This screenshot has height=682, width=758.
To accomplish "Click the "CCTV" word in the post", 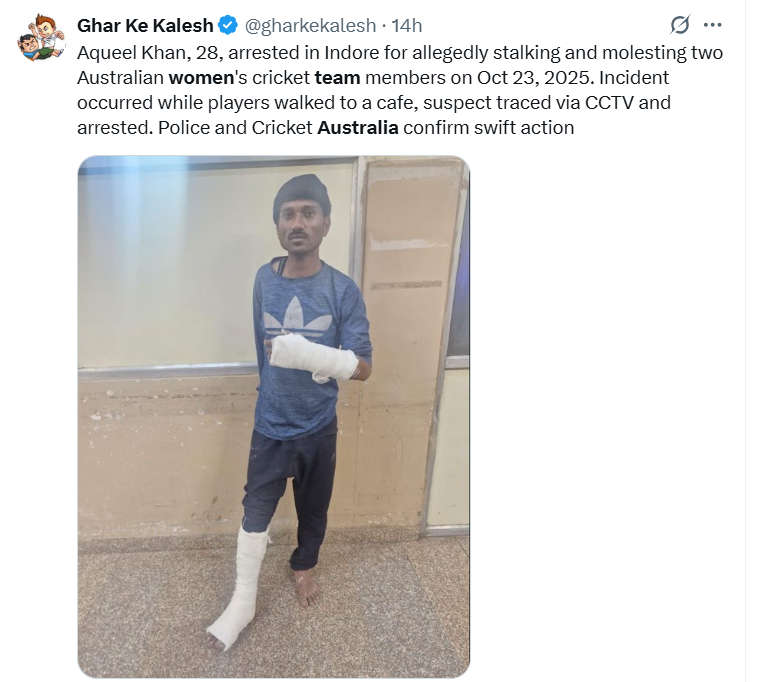I will coord(609,103).
